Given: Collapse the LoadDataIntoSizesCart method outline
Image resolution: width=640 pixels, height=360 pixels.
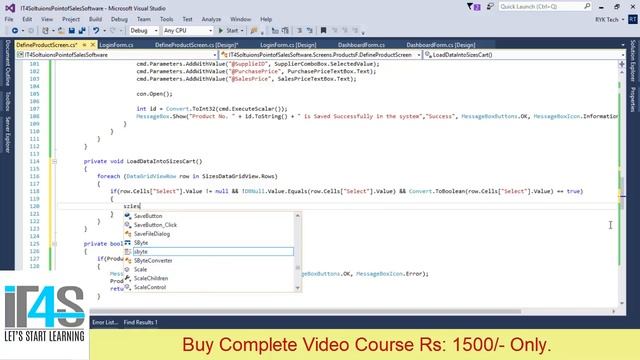Looking at the screenshot, I should click(54, 162).
